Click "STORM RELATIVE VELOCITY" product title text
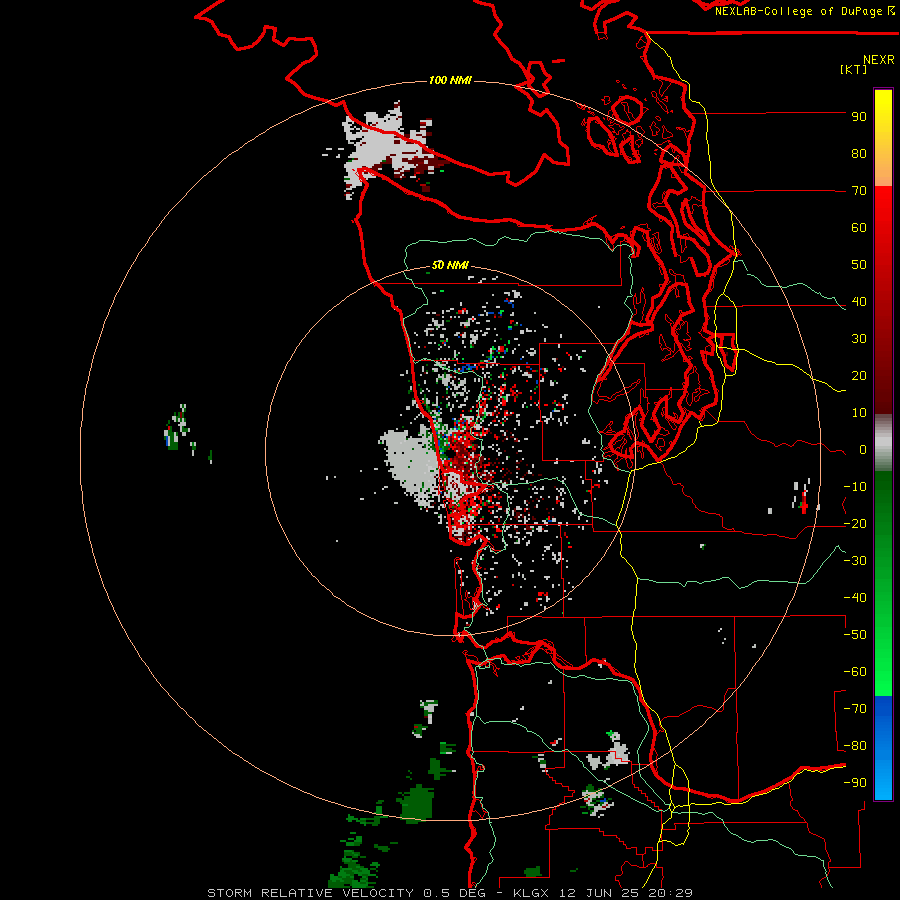The image size is (900, 900). pyautogui.click(x=310, y=893)
